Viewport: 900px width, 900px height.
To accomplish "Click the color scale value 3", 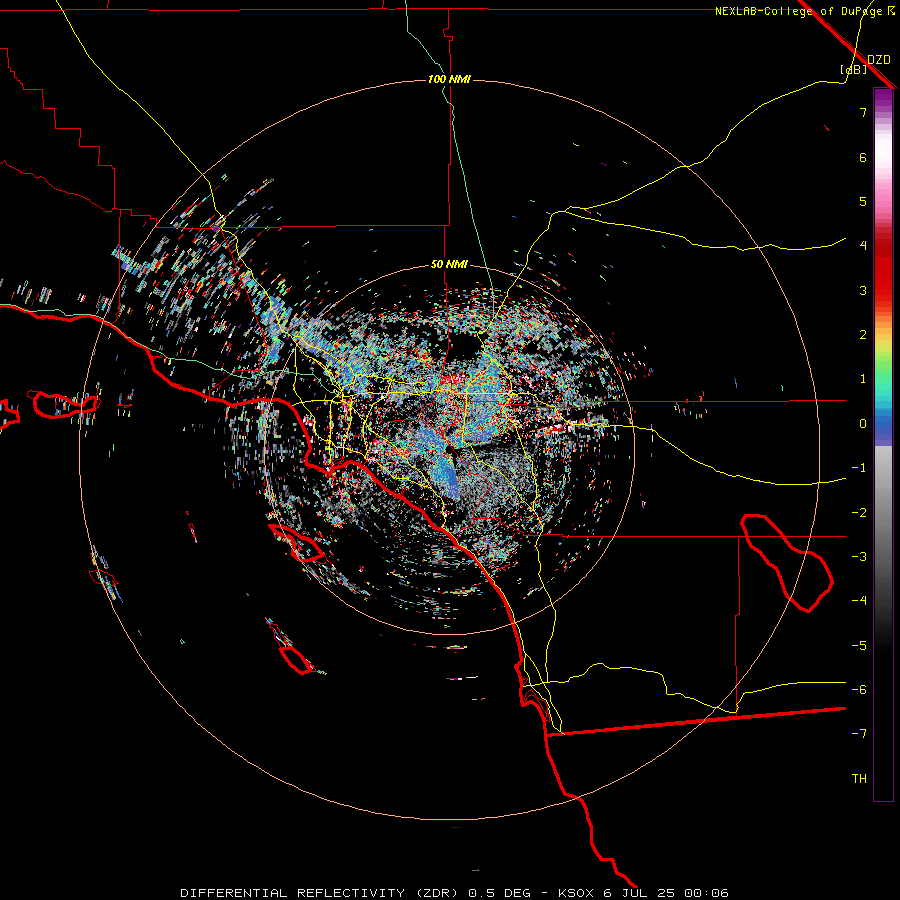I will tap(863, 290).
